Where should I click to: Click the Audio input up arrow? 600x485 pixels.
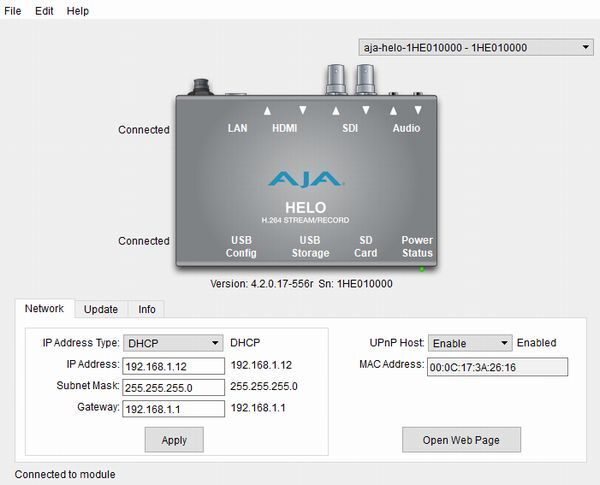(393, 111)
